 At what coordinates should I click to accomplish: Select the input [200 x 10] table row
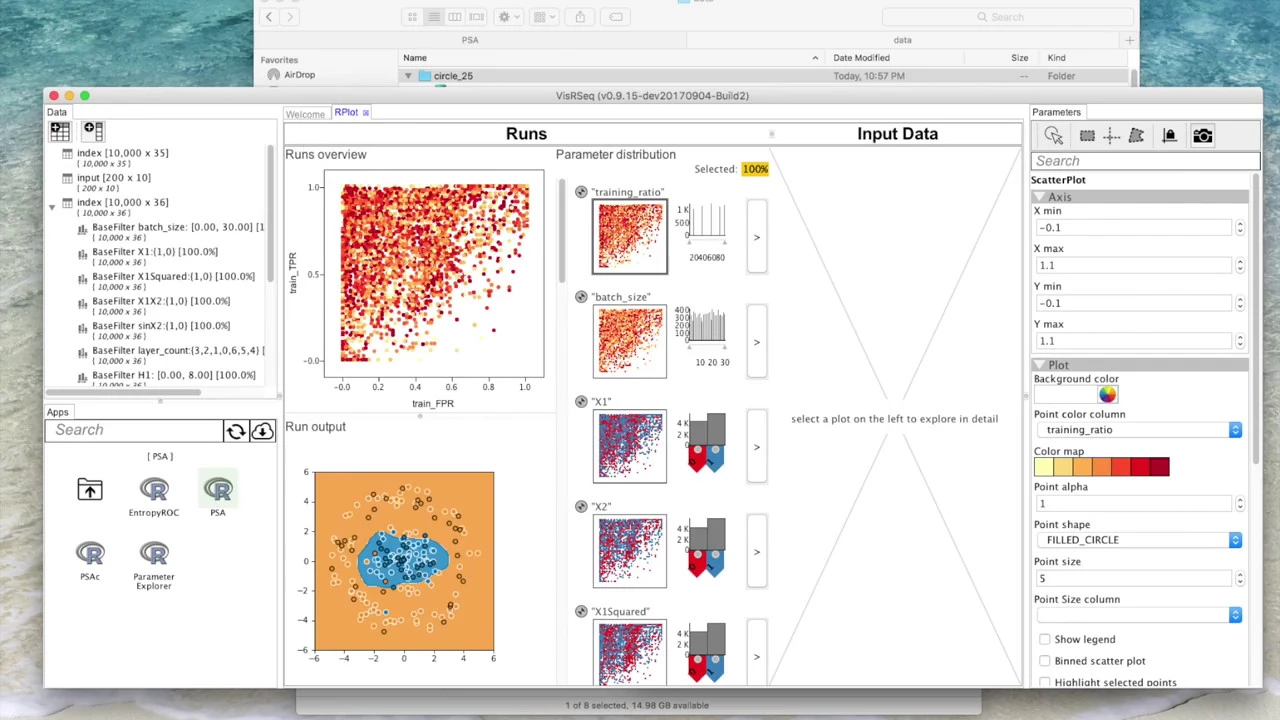coord(113,182)
